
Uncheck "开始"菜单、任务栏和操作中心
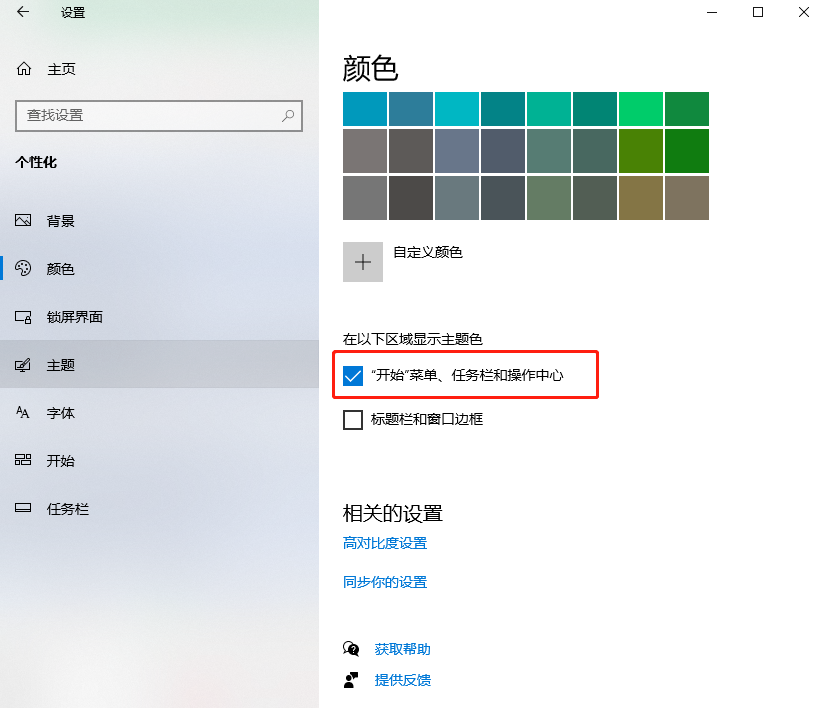tap(352, 376)
